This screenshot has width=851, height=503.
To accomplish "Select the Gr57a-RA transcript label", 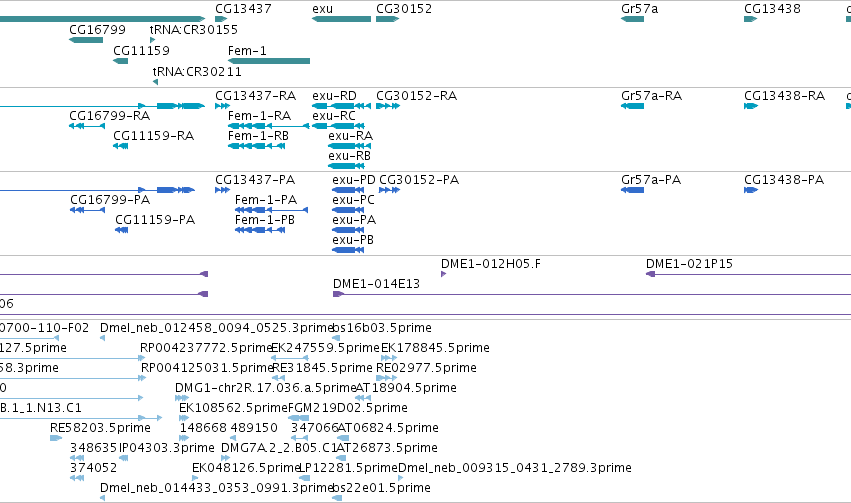I will (651, 96).
